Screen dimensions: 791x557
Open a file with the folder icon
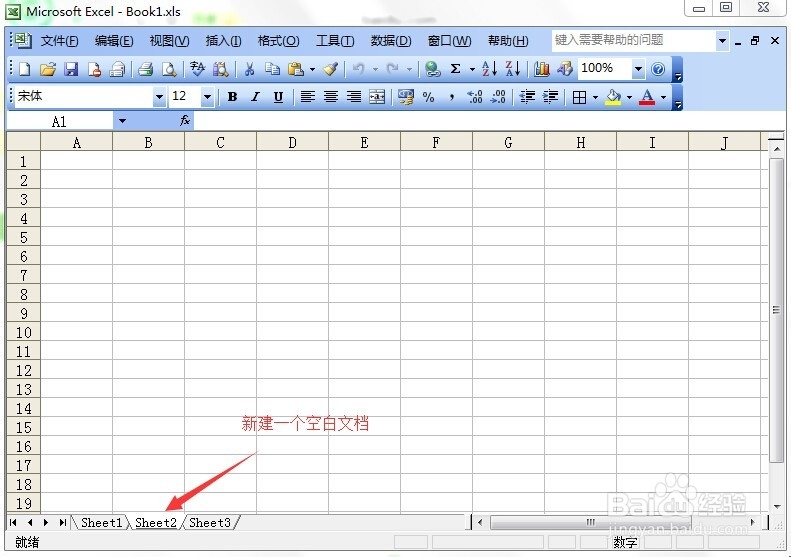click(48, 69)
